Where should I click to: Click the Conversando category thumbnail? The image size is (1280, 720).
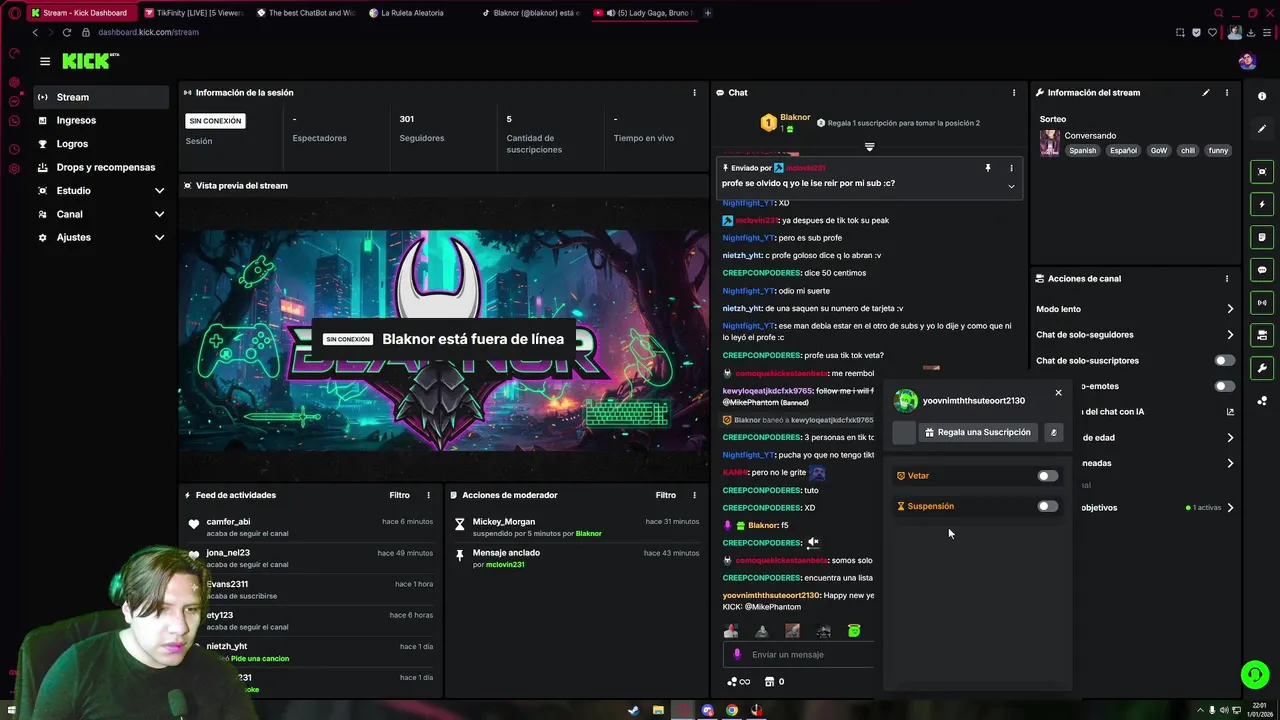(1050, 144)
